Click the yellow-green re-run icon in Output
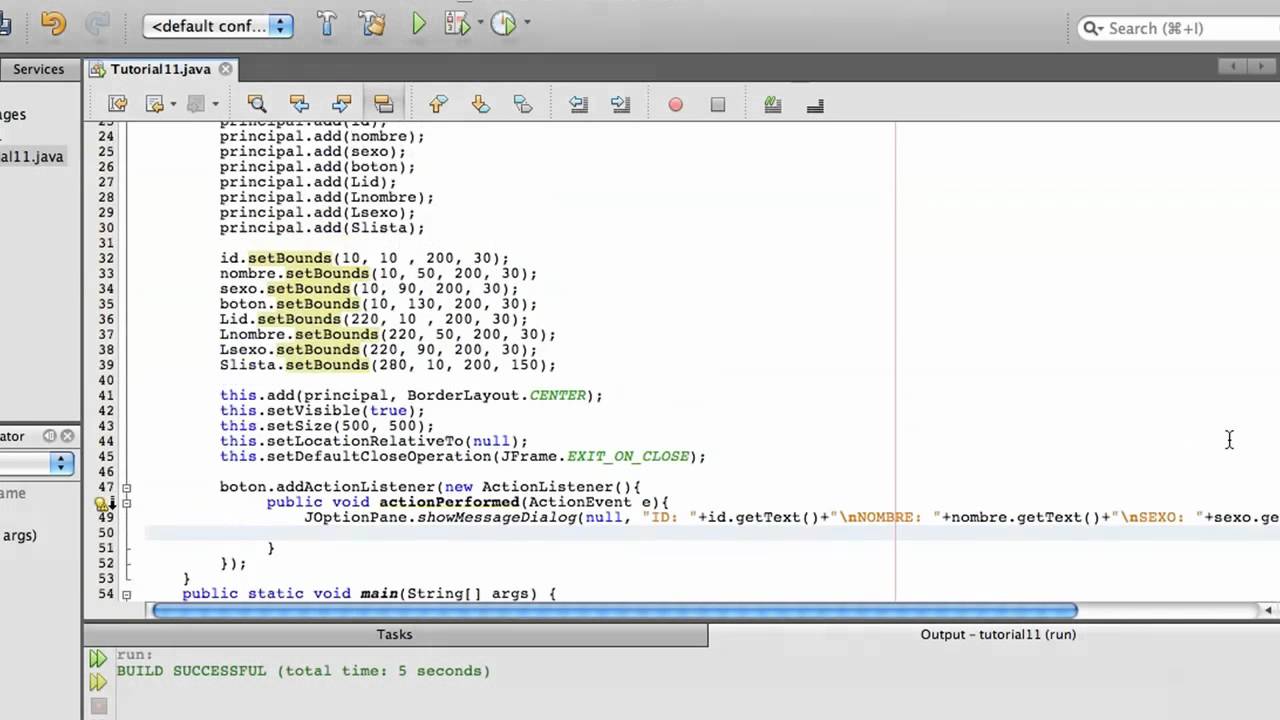This screenshot has width=1280, height=720. [98, 682]
